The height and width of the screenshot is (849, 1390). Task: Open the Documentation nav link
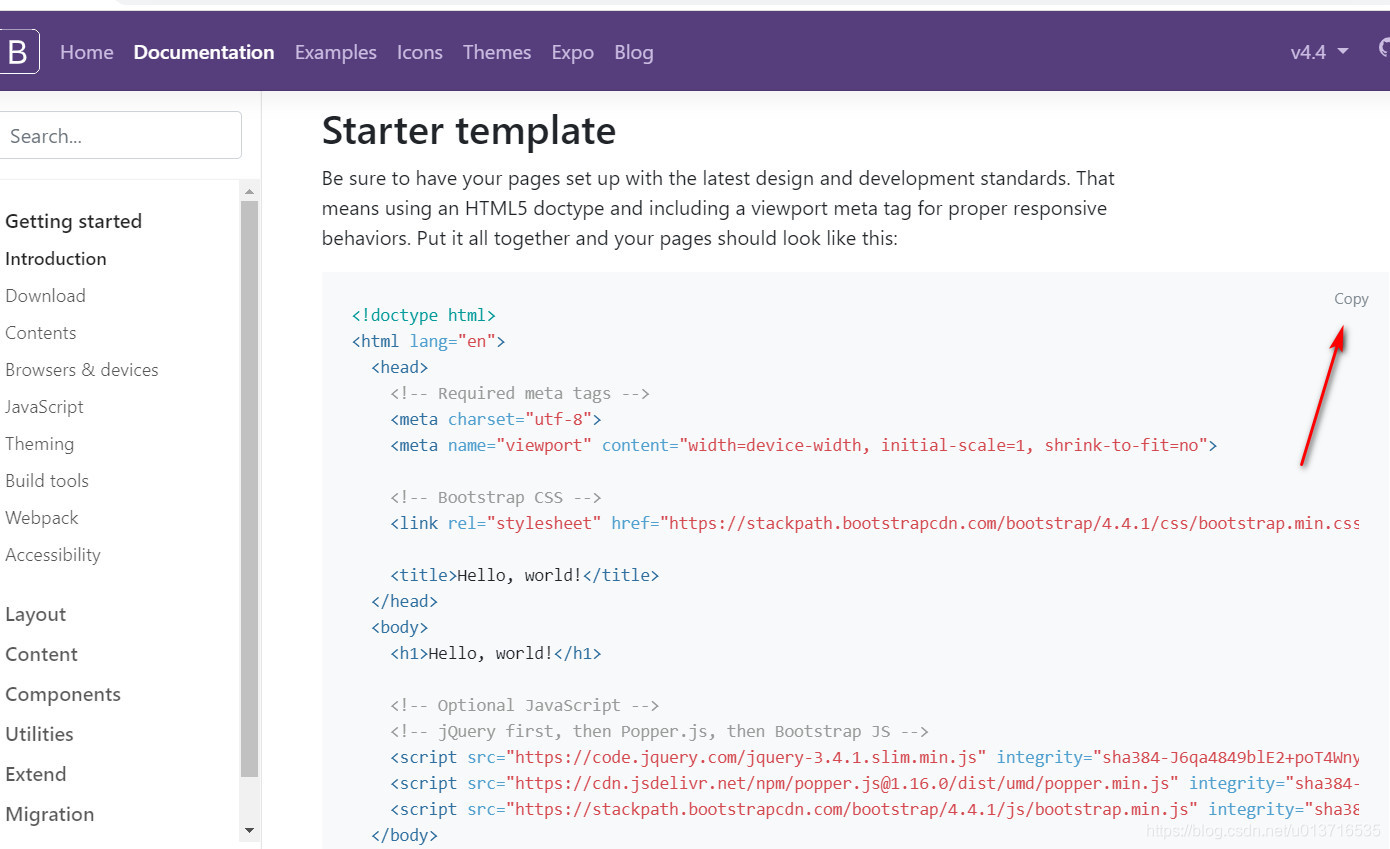[x=204, y=52]
